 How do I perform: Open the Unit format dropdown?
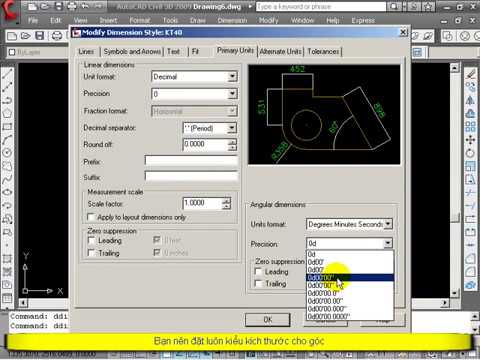[x=194, y=77]
